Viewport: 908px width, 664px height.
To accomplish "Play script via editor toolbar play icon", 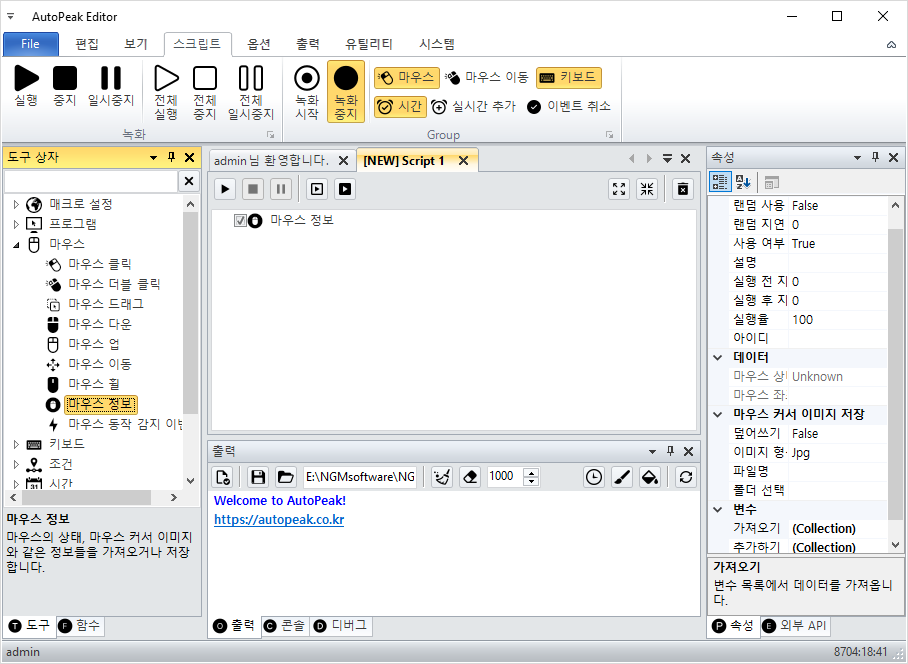I will [x=225, y=189].
